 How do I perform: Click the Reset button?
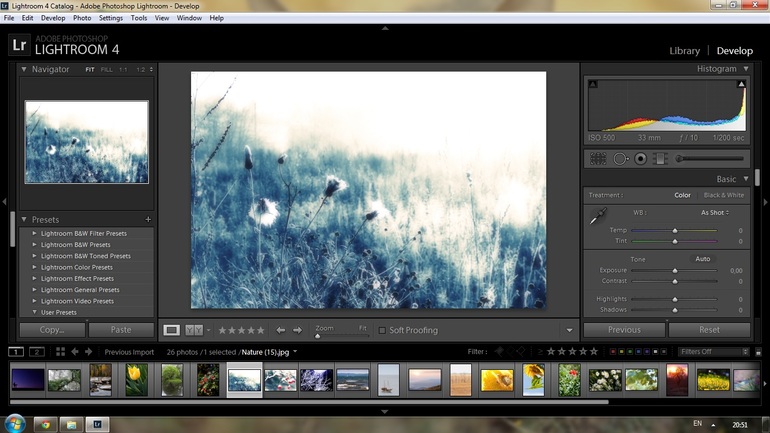pyautogui.click(x=709, y=329)
